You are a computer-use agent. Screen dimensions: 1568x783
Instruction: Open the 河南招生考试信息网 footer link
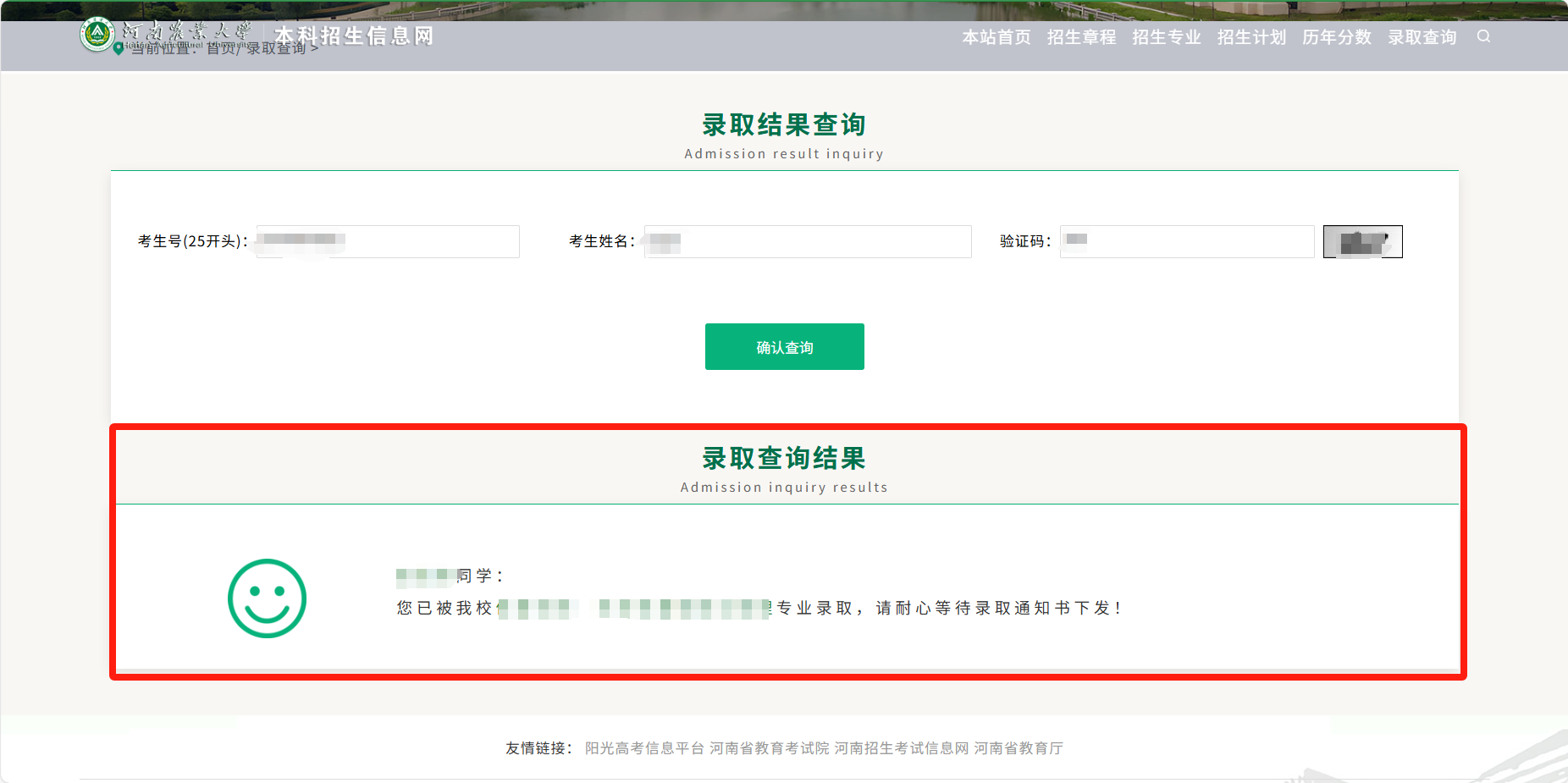(901, 748)
